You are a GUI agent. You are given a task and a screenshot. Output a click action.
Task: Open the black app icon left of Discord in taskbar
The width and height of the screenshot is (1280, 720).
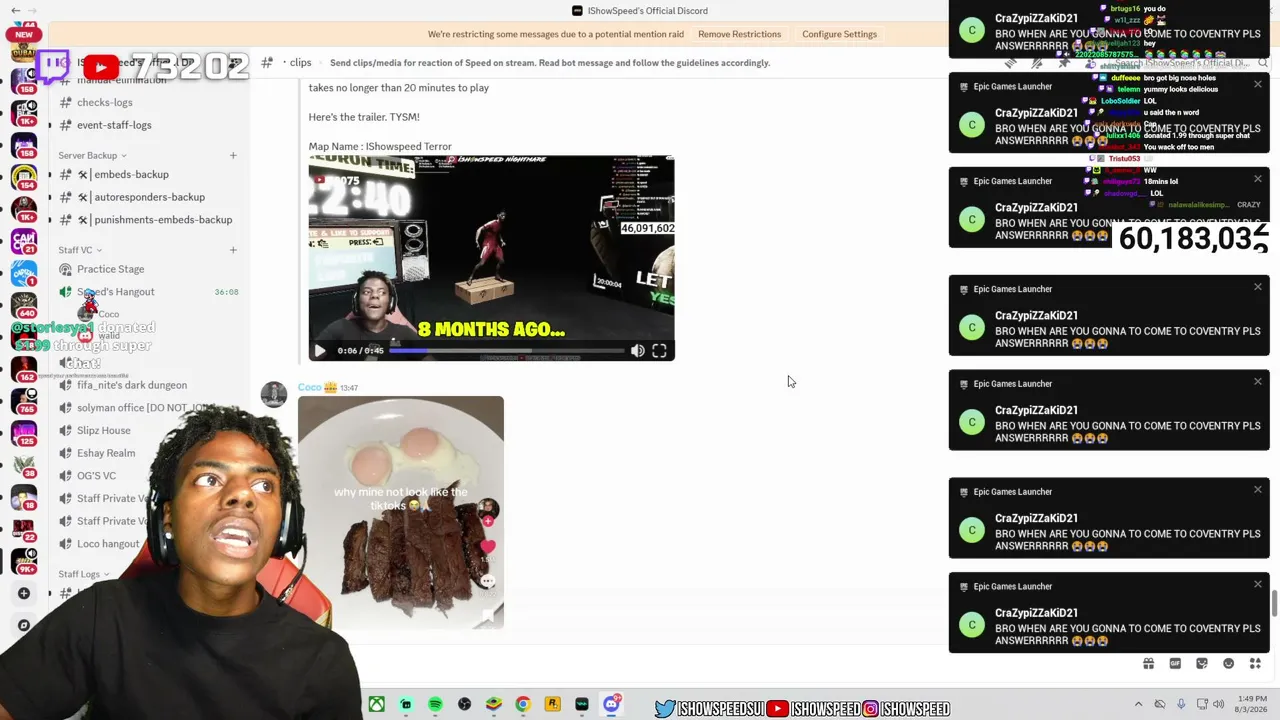click(x=582, y=705)
